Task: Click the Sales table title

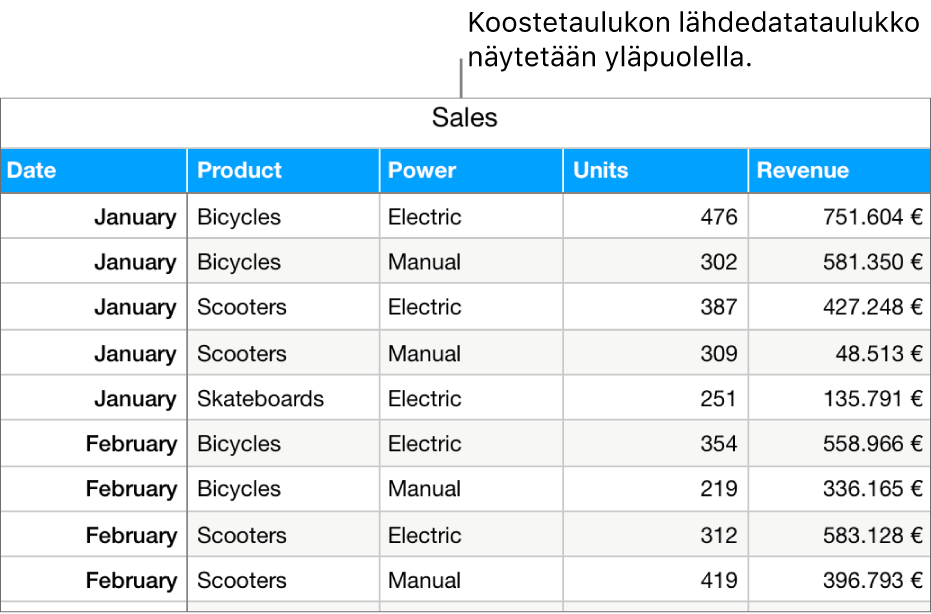Action: click(x=464, y=119)
